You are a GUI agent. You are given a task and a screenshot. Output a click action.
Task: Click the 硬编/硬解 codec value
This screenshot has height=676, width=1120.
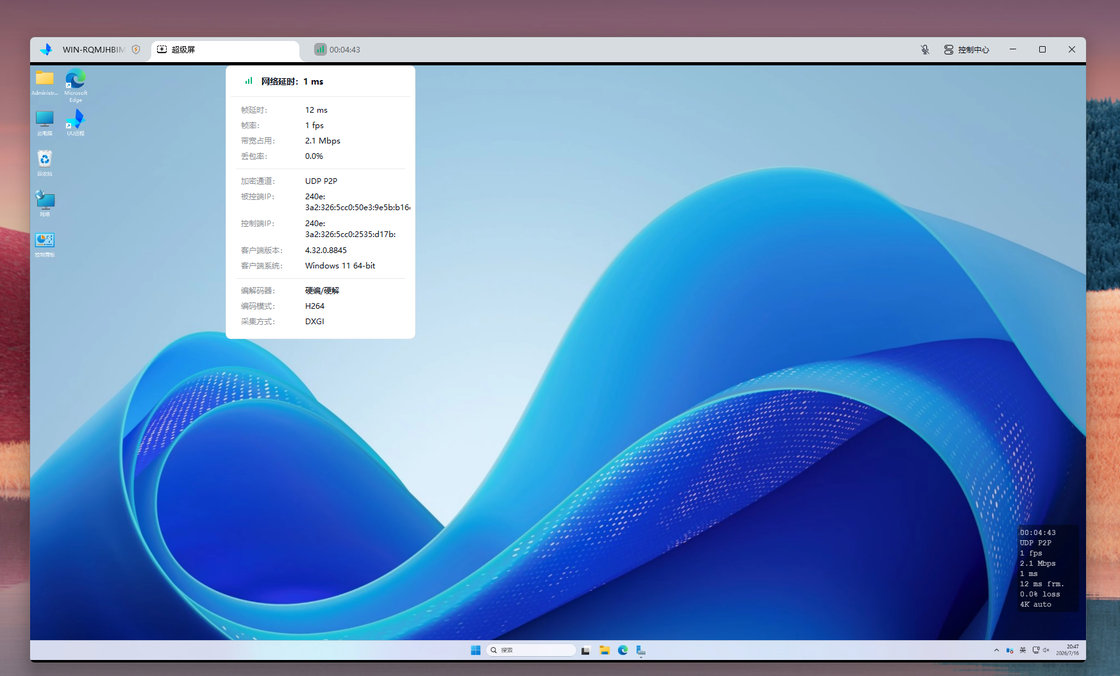click(x=322, y=290)
